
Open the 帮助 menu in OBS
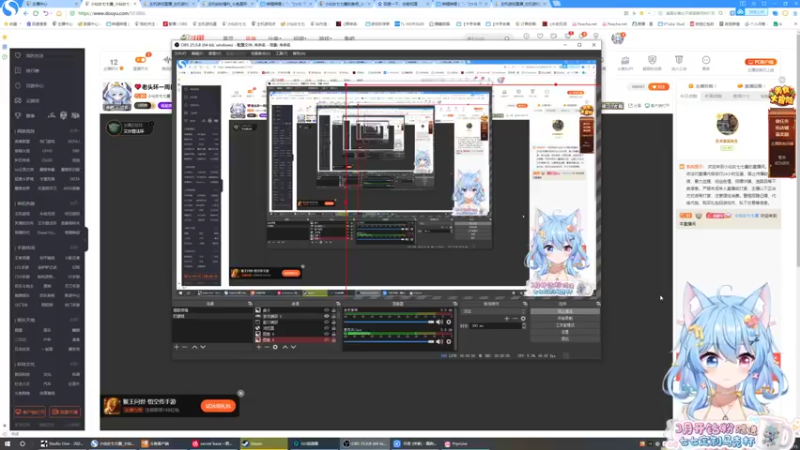tap(299, 53)
